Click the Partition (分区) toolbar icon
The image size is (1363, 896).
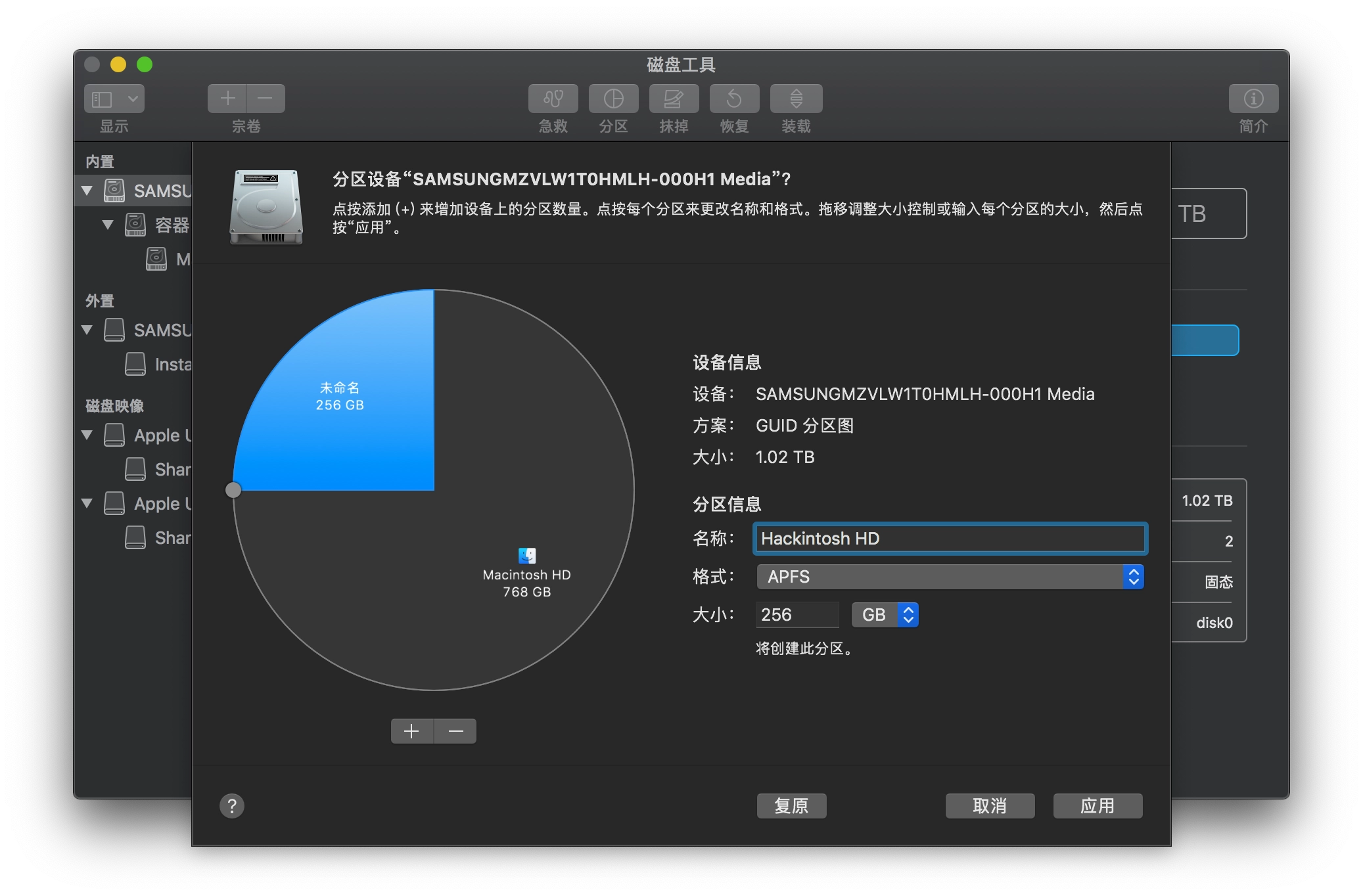coord(613,99)
